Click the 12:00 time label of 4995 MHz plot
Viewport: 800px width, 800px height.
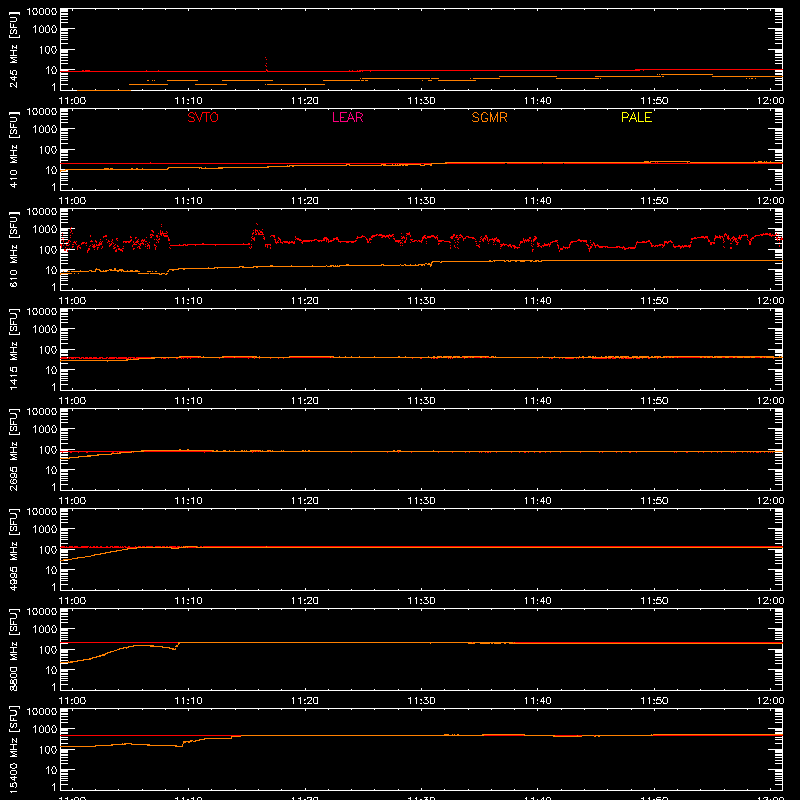pos(770,601)
